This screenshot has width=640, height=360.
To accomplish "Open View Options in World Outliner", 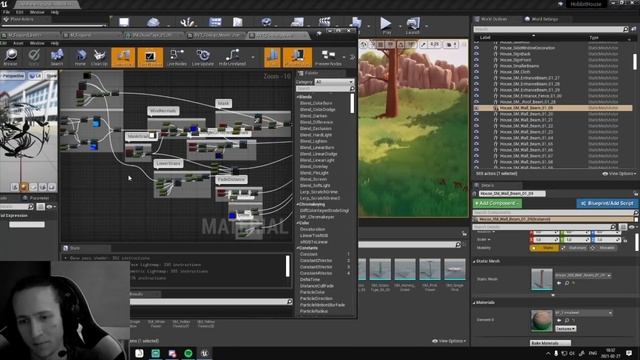I will pos(619,174).
